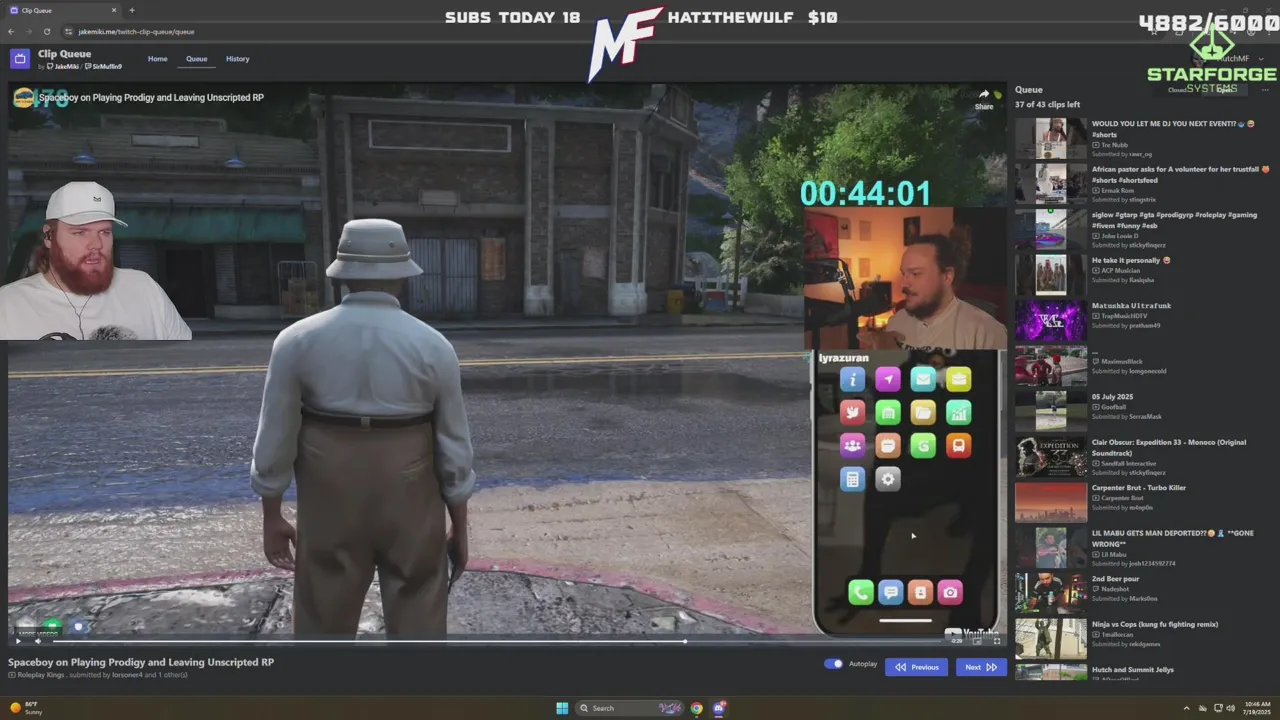Click submitter name lorsoner4
The width and height of the screenshot is (1280, 720).
pos(127,675)
